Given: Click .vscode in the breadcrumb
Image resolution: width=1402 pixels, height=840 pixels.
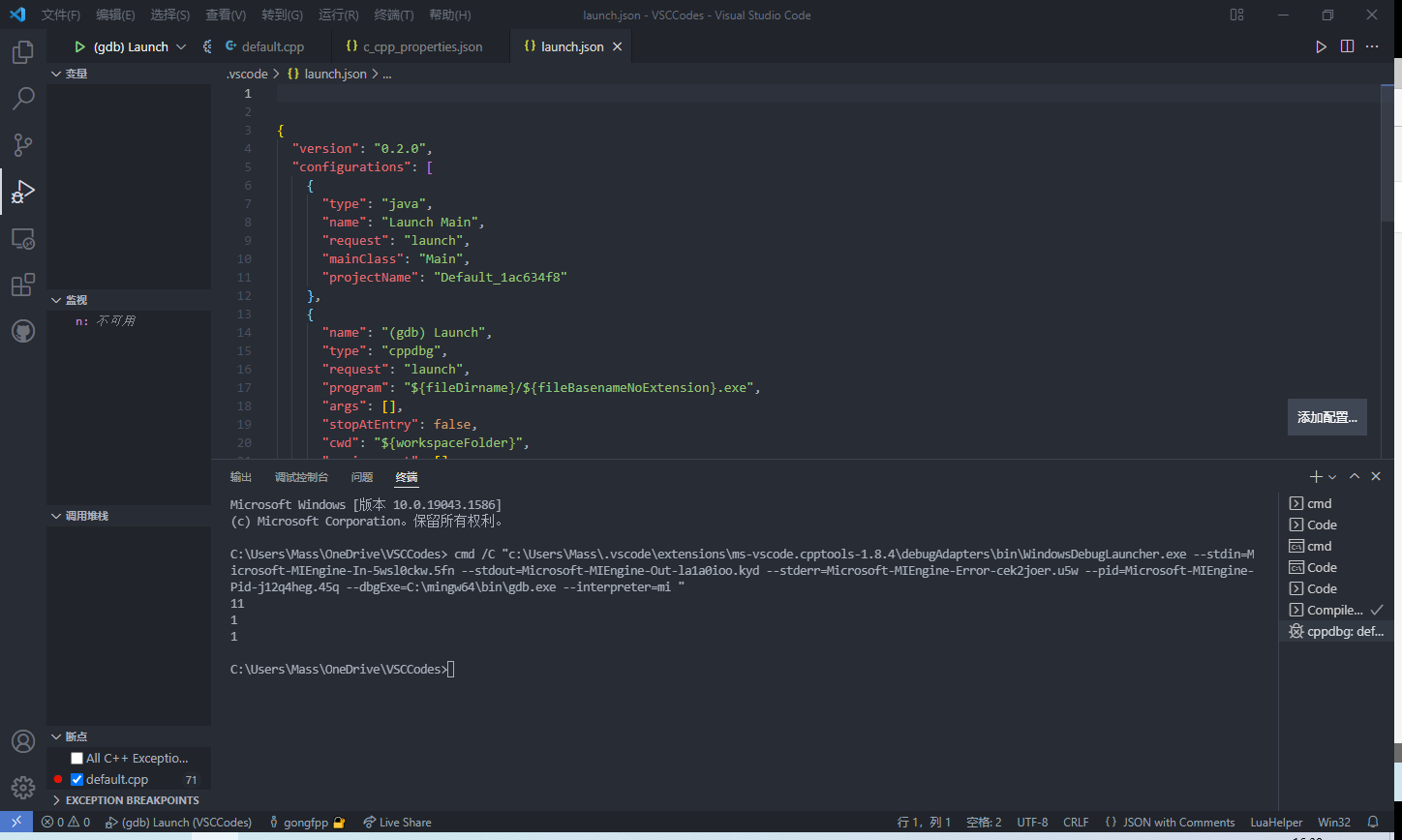Looking at the screenshot, I should point(247,74).
